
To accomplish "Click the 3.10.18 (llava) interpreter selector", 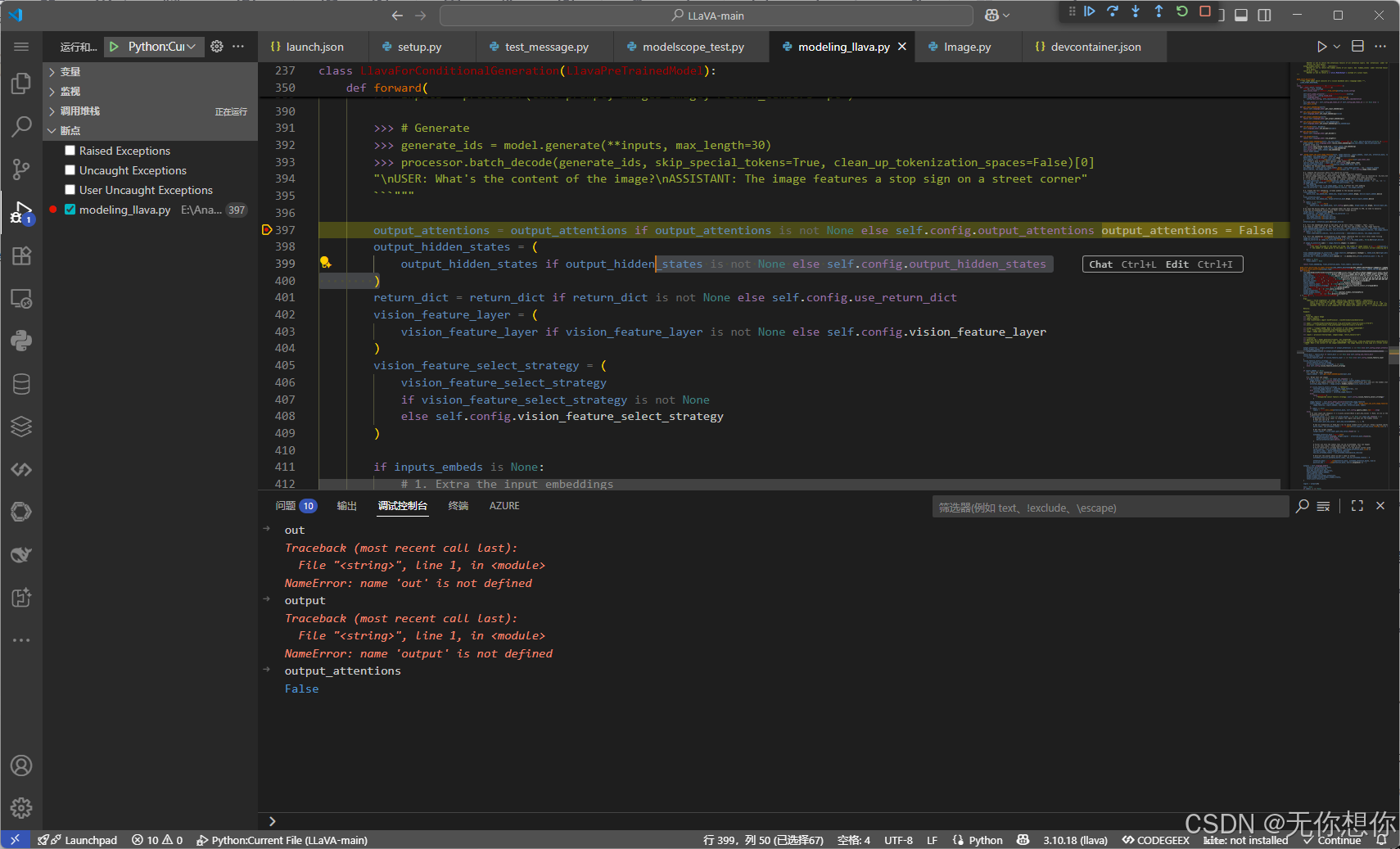I will coord(1075,840).
